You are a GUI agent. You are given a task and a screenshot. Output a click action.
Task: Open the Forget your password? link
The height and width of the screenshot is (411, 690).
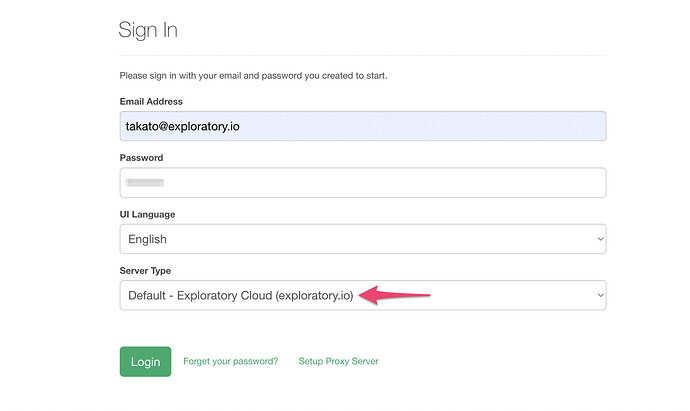coord(231,361)
